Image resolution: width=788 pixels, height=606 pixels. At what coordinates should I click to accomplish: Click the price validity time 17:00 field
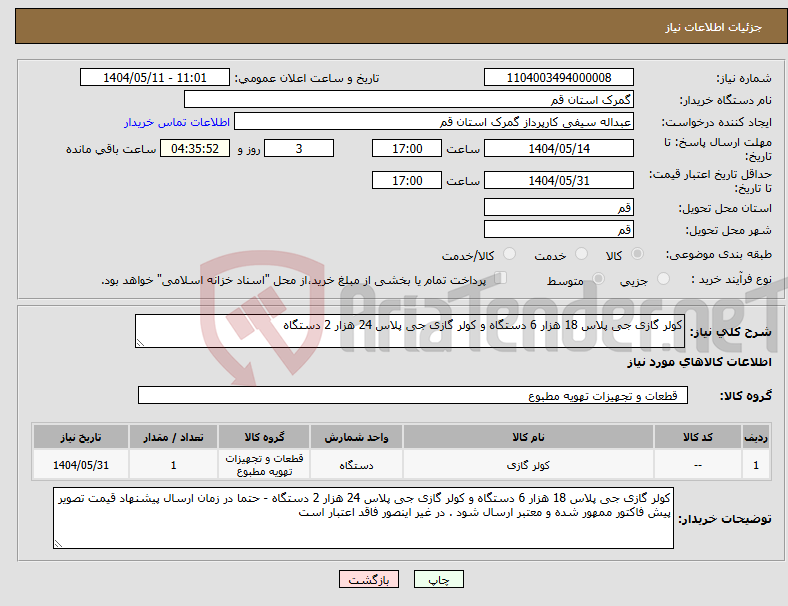407,180
